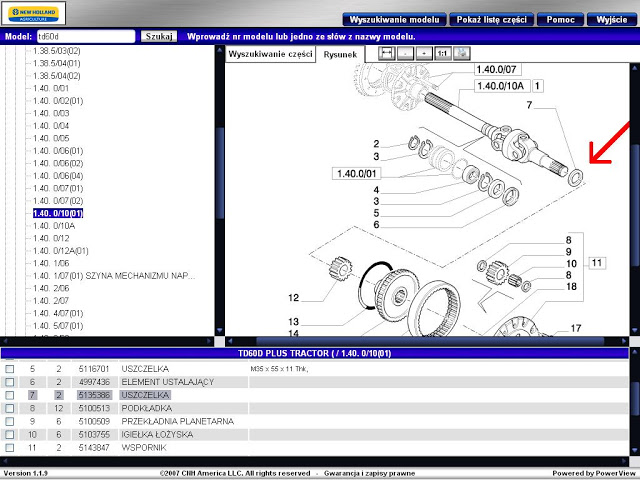Screen dimensions: 640x480
Task: Open tree entry 1.40. 0/10A
Action: coord(56,226)
